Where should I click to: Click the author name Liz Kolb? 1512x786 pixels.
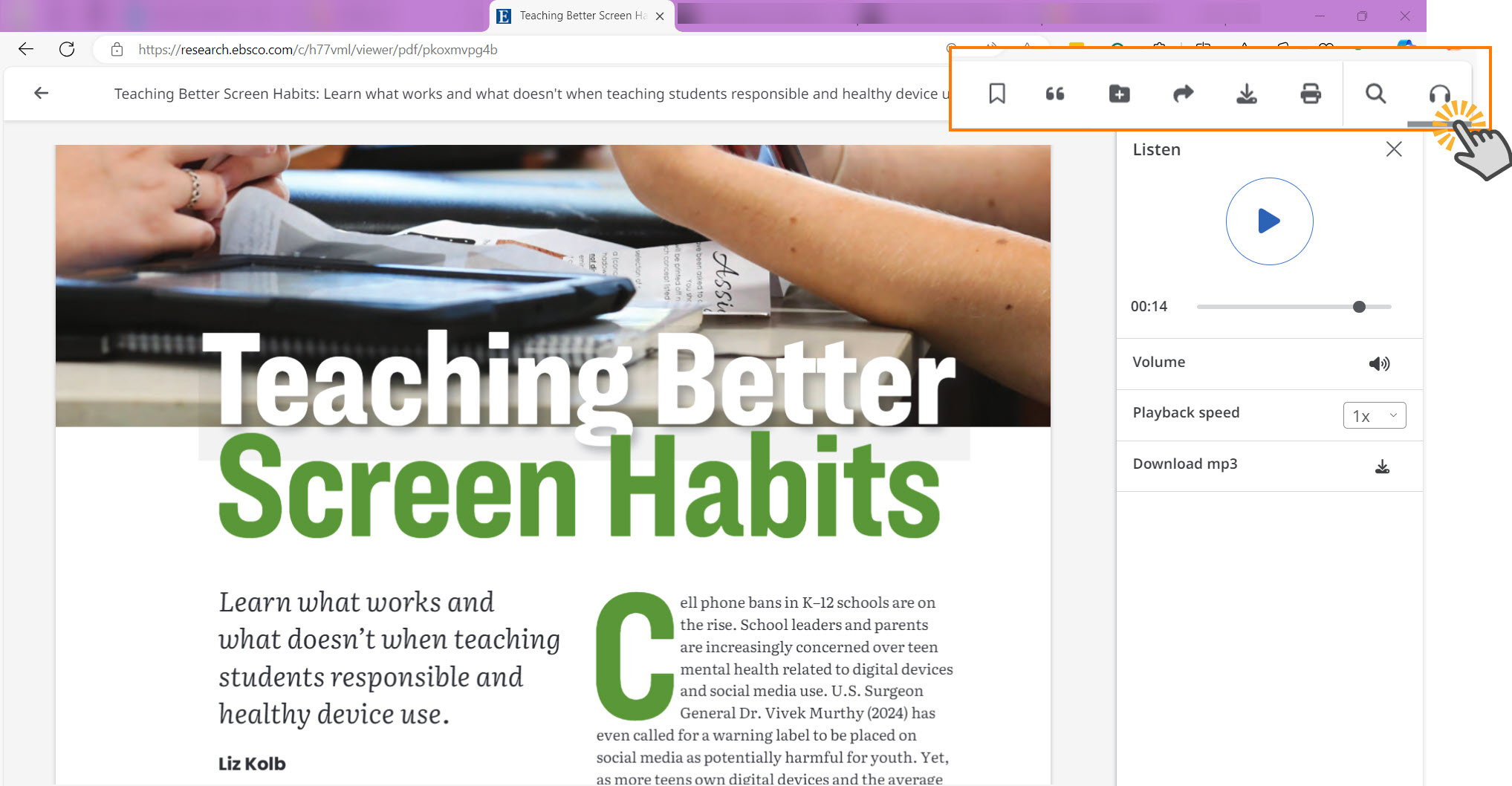click(252, 764)
